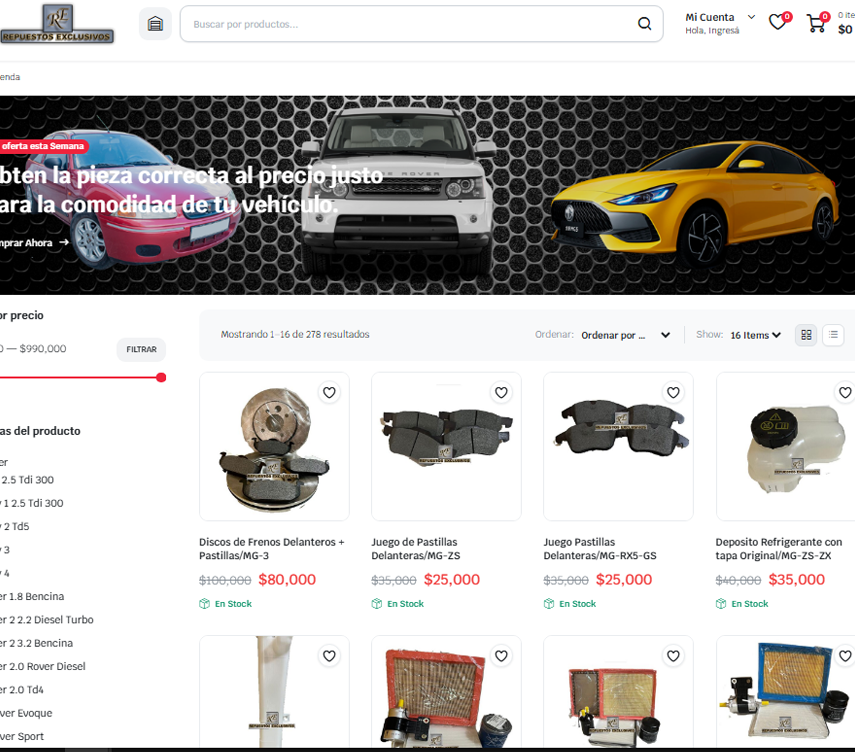The height and width of the screenshot is (752, 855).
Task: Favorite the Juego de Pastillas Delanteras/MG-ZS
Action: pos(501,393)
